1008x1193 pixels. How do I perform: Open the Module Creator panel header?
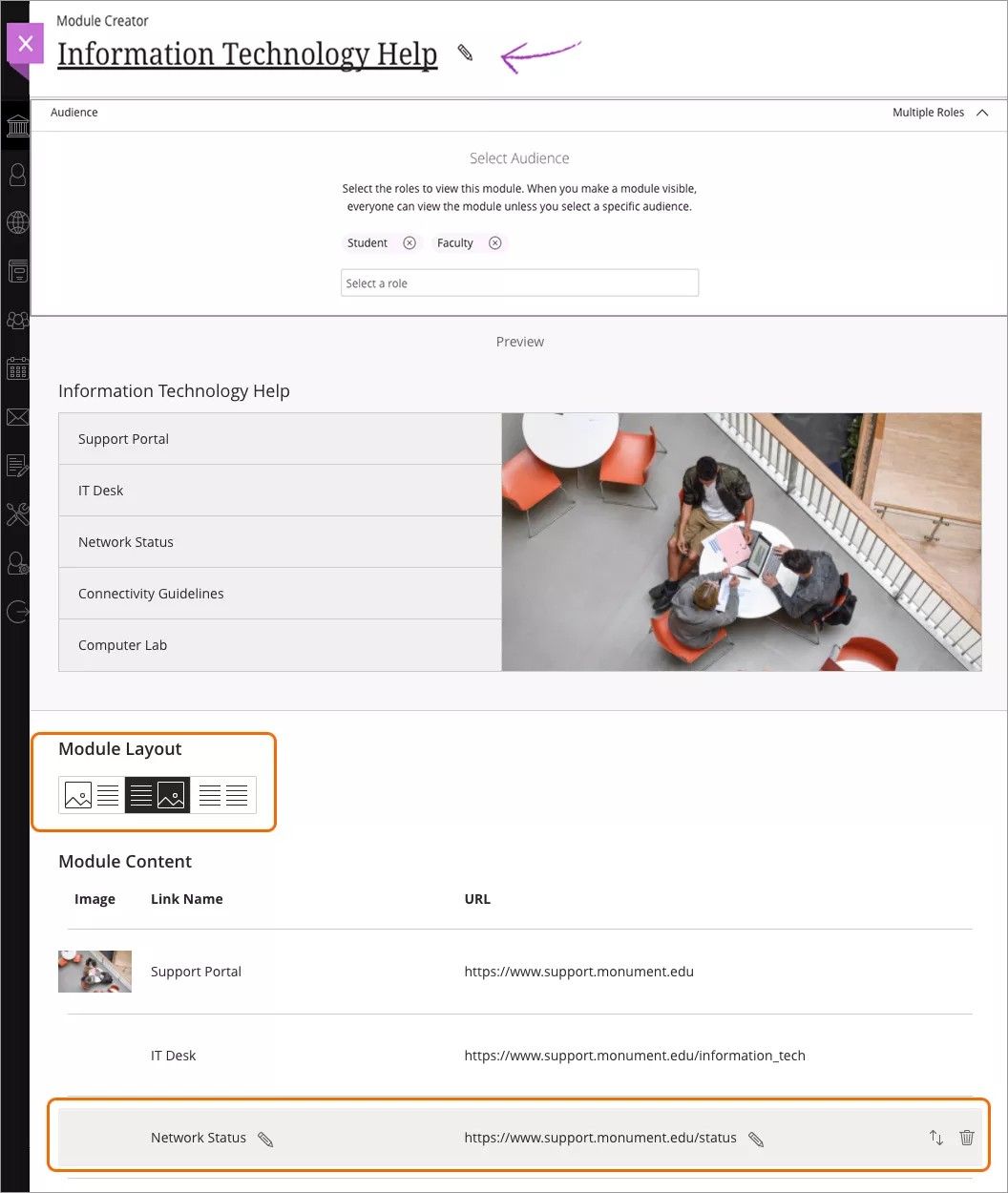pos(103,20)
